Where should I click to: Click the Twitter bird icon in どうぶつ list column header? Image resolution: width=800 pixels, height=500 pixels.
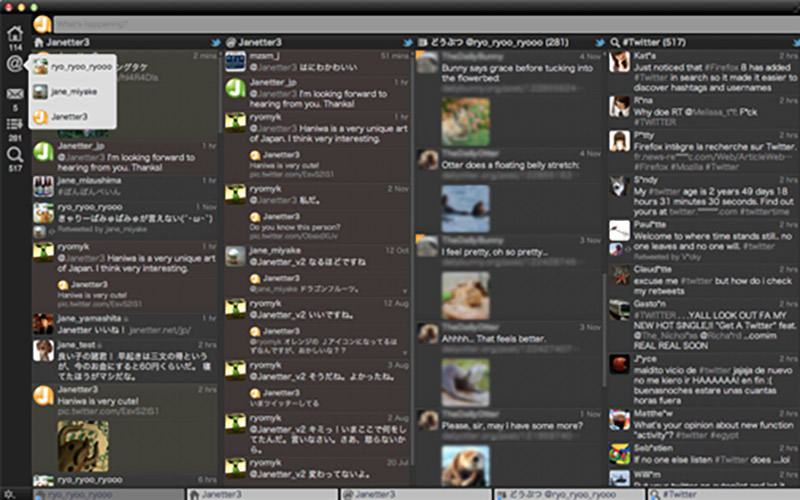600,42
